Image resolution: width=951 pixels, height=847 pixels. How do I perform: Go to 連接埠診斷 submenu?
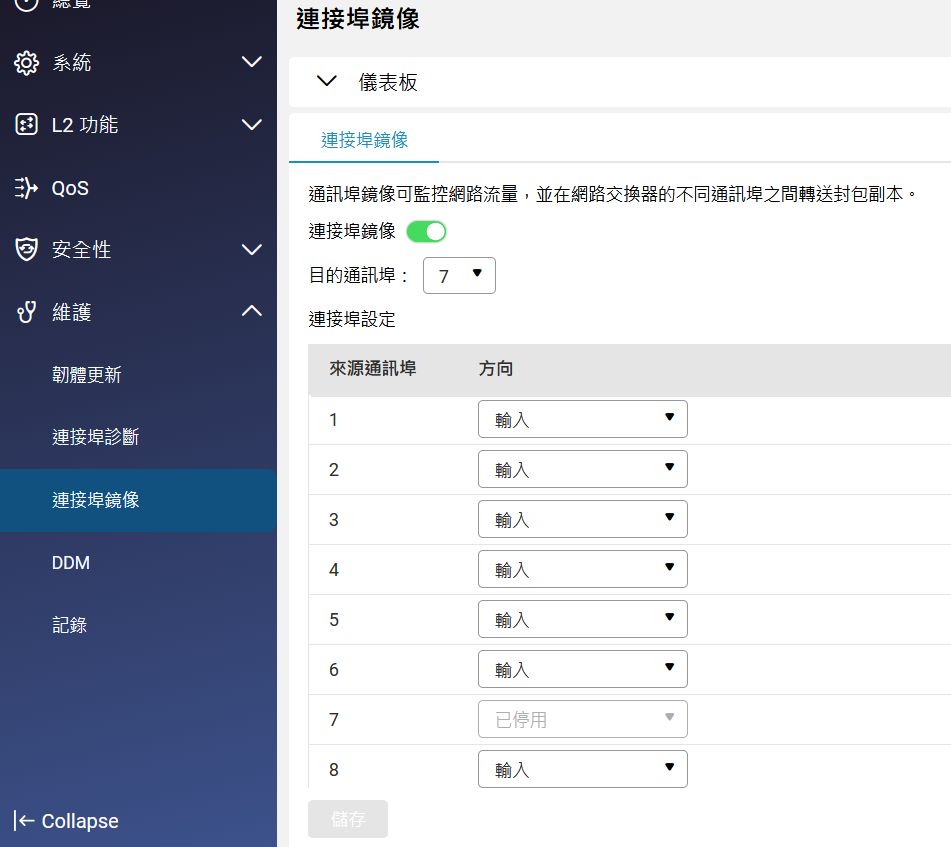pyautogui.click(x=138, y=437)
